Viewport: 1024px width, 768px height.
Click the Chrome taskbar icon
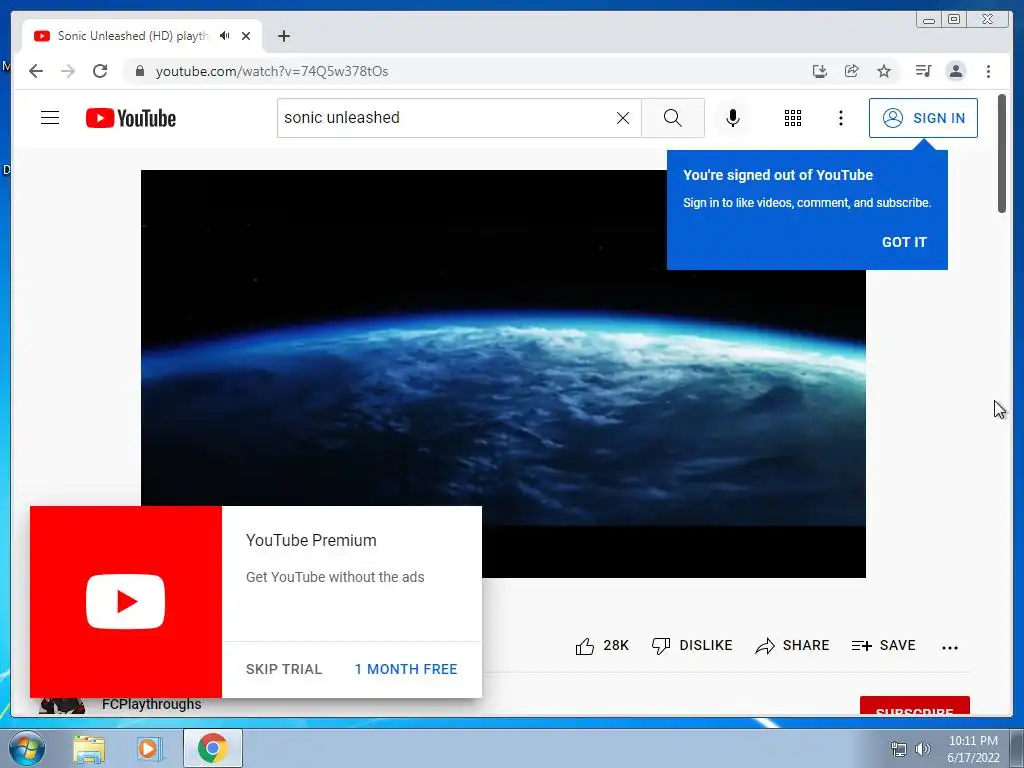click(213, 748)
